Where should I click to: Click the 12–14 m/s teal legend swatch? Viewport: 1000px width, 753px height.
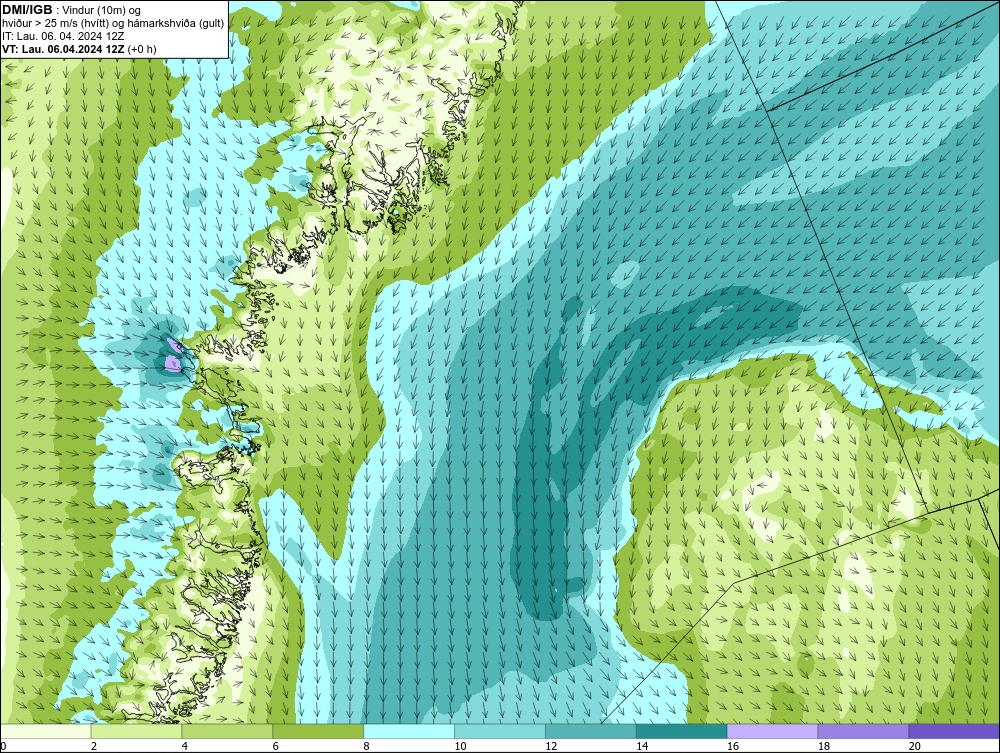591,731
